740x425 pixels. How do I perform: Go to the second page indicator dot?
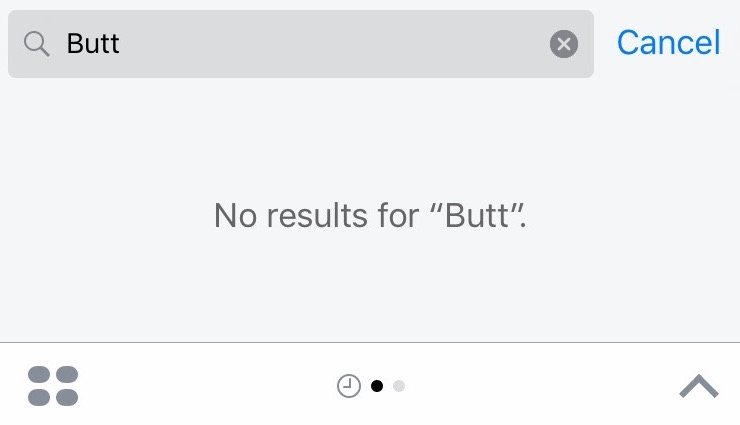pos(399,386)
